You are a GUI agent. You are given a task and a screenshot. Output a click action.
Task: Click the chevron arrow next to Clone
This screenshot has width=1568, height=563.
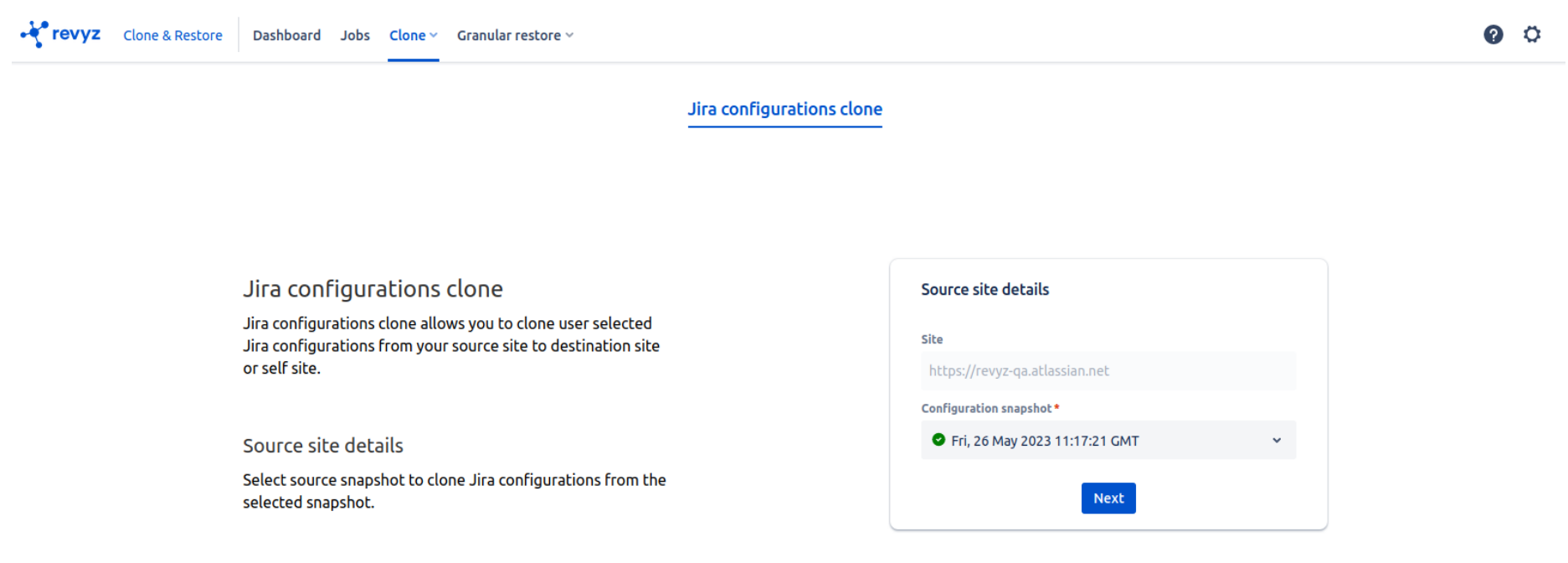coord(434,35)
